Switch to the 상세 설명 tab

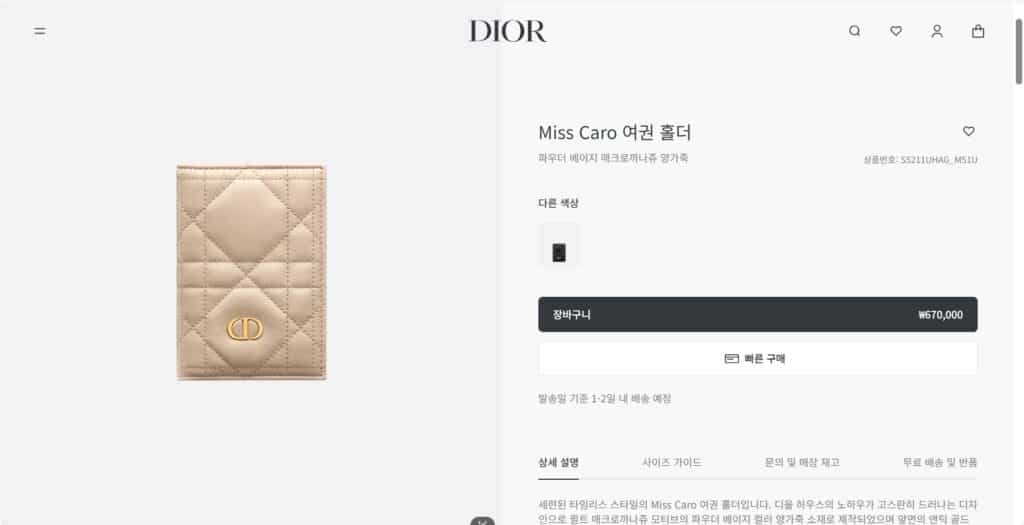pyautogui.click(x=558, y=462)
